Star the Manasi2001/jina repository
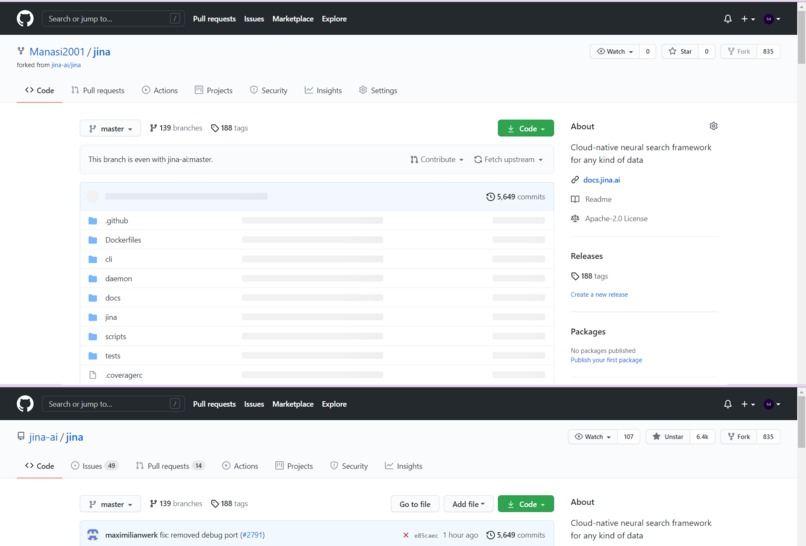Screen dimensions: 806x546 coord(680,51)
